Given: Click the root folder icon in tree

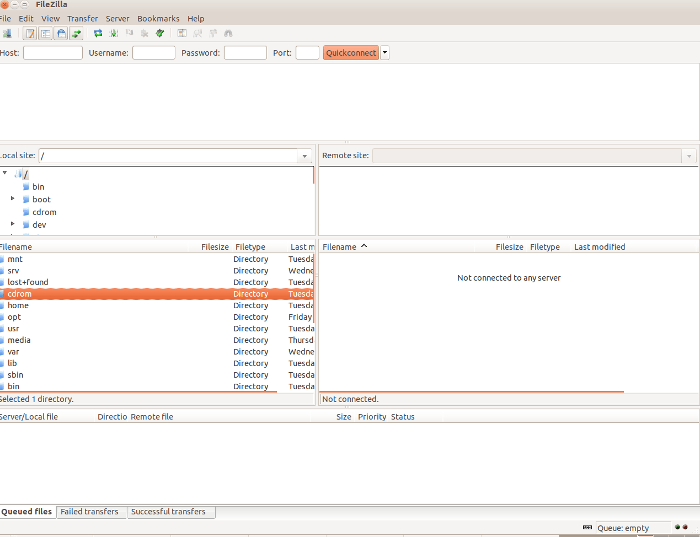Looking at the screenshot, I should click(18, 174).
